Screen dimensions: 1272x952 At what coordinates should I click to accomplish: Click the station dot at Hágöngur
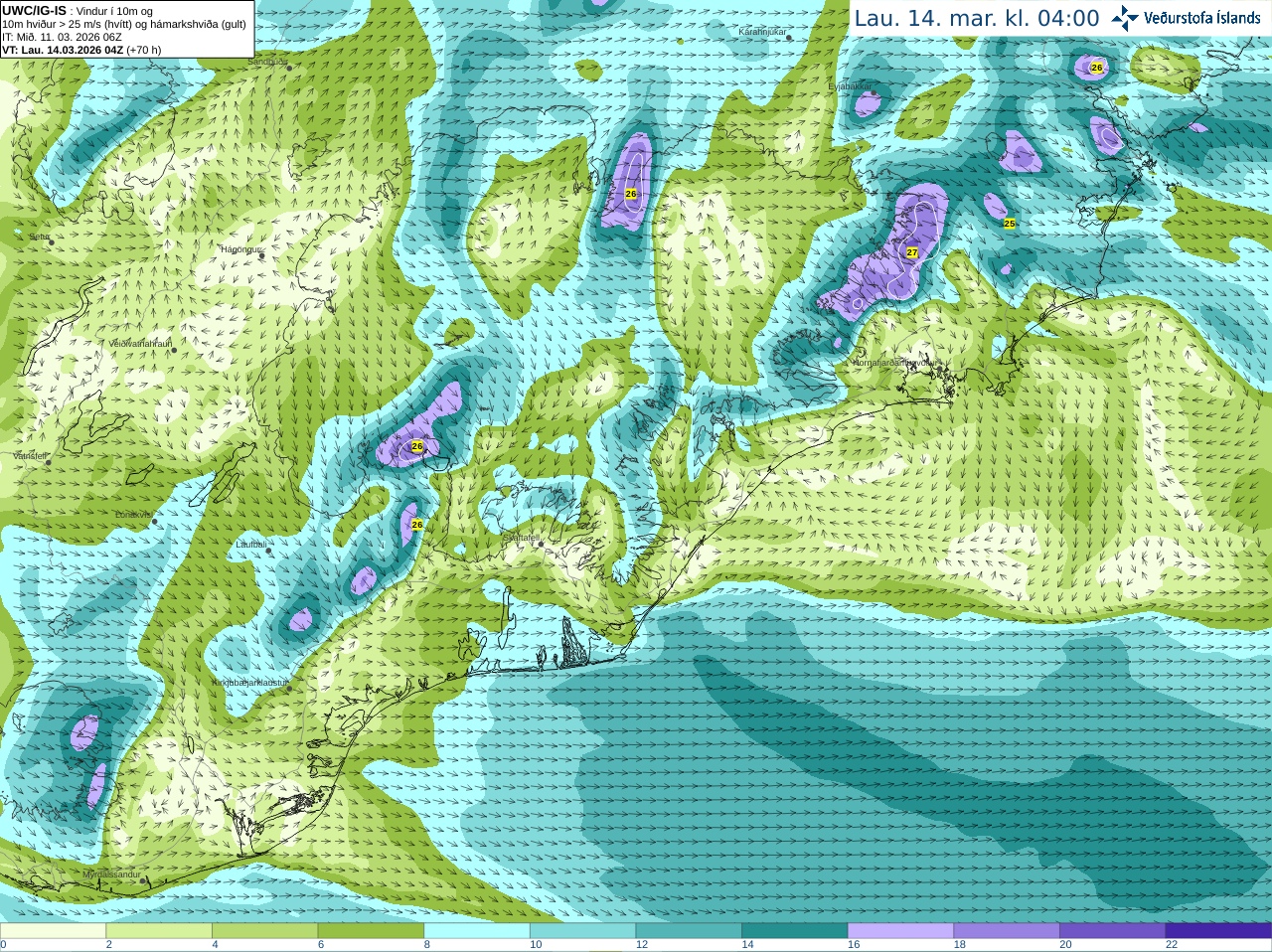click(261, 255)
